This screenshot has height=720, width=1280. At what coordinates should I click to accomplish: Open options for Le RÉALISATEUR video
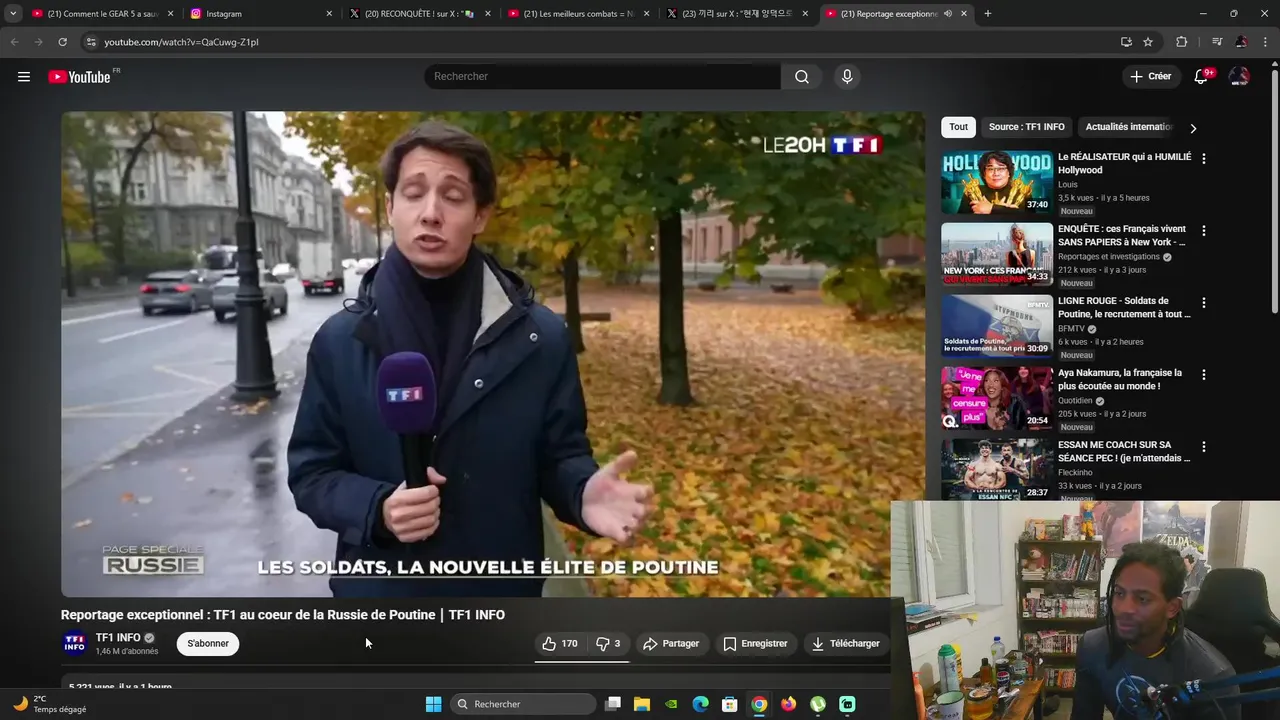(x=1204, y=158)
